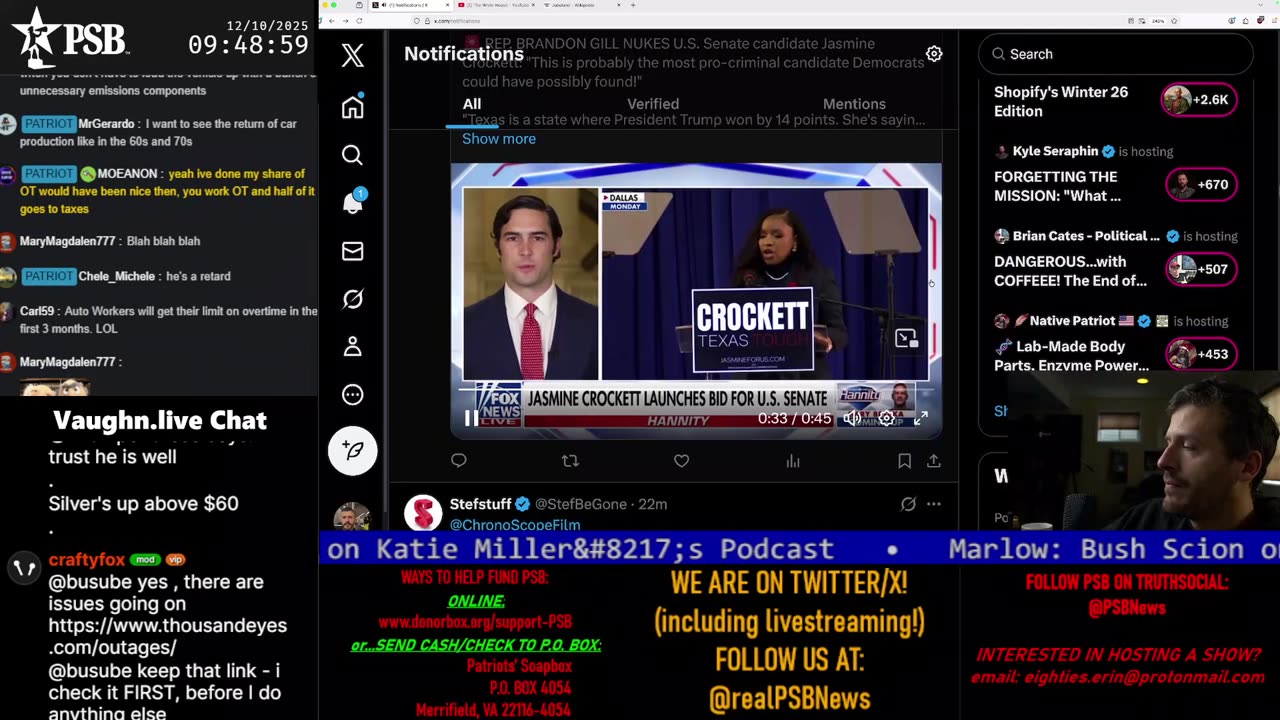Select the Mentions notifications tab
This screenshot has width=1280, height=720.
854,104
